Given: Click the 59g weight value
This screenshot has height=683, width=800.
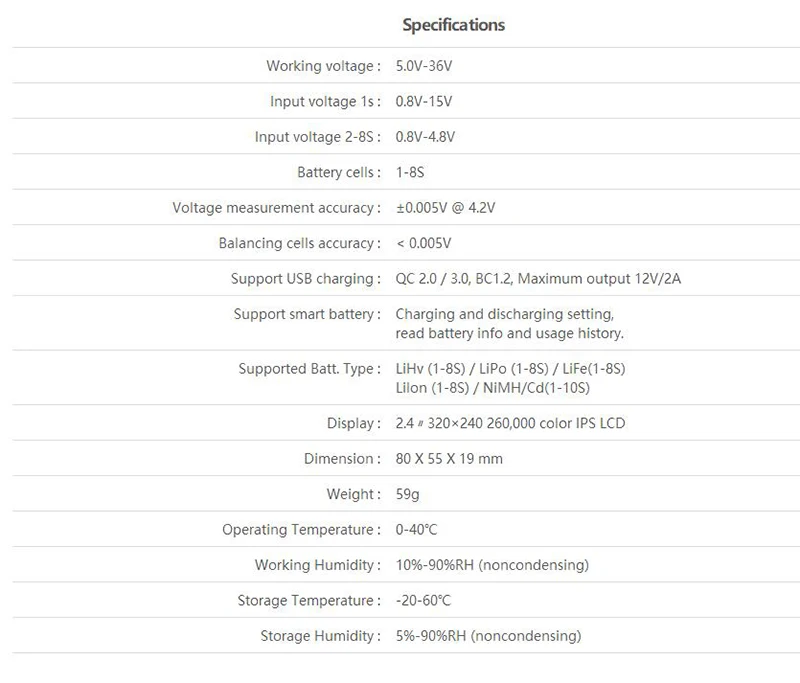Looking at the screenshot, I should coord(408,494).
